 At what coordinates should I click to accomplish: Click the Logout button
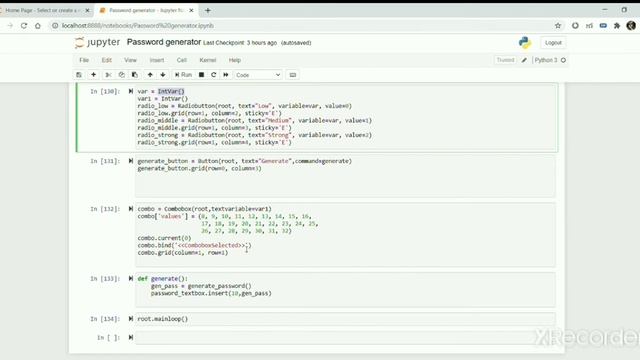tap(553, 42)
